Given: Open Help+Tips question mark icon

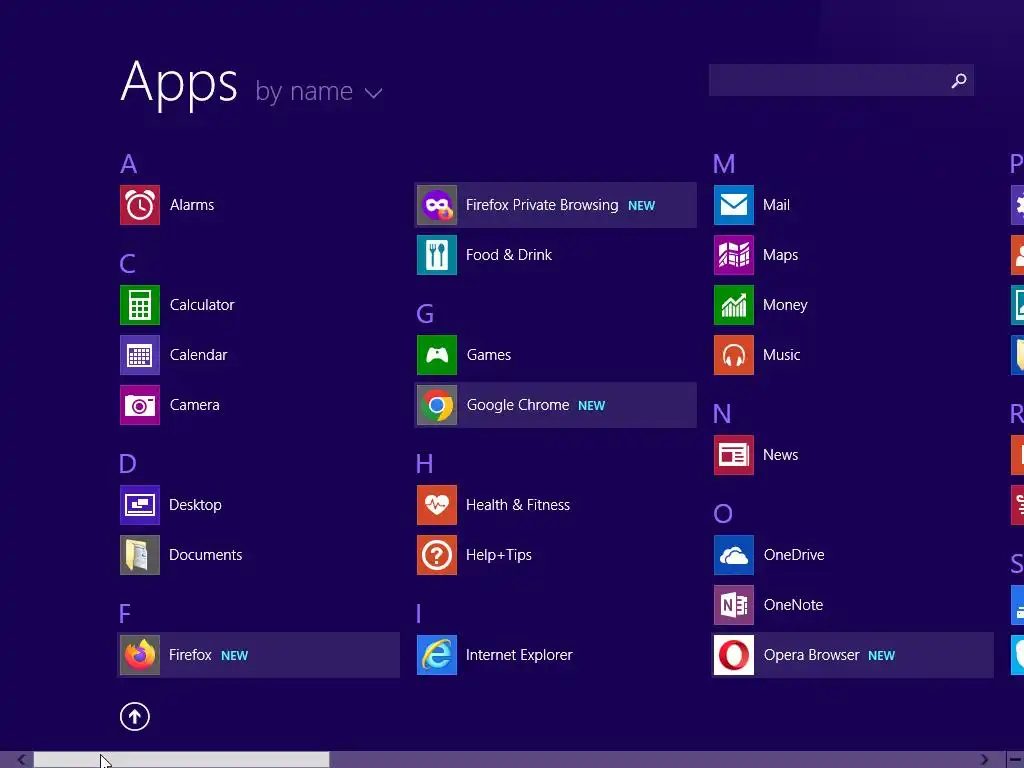Looking at the screenshot, I should [x=437, y=555].
